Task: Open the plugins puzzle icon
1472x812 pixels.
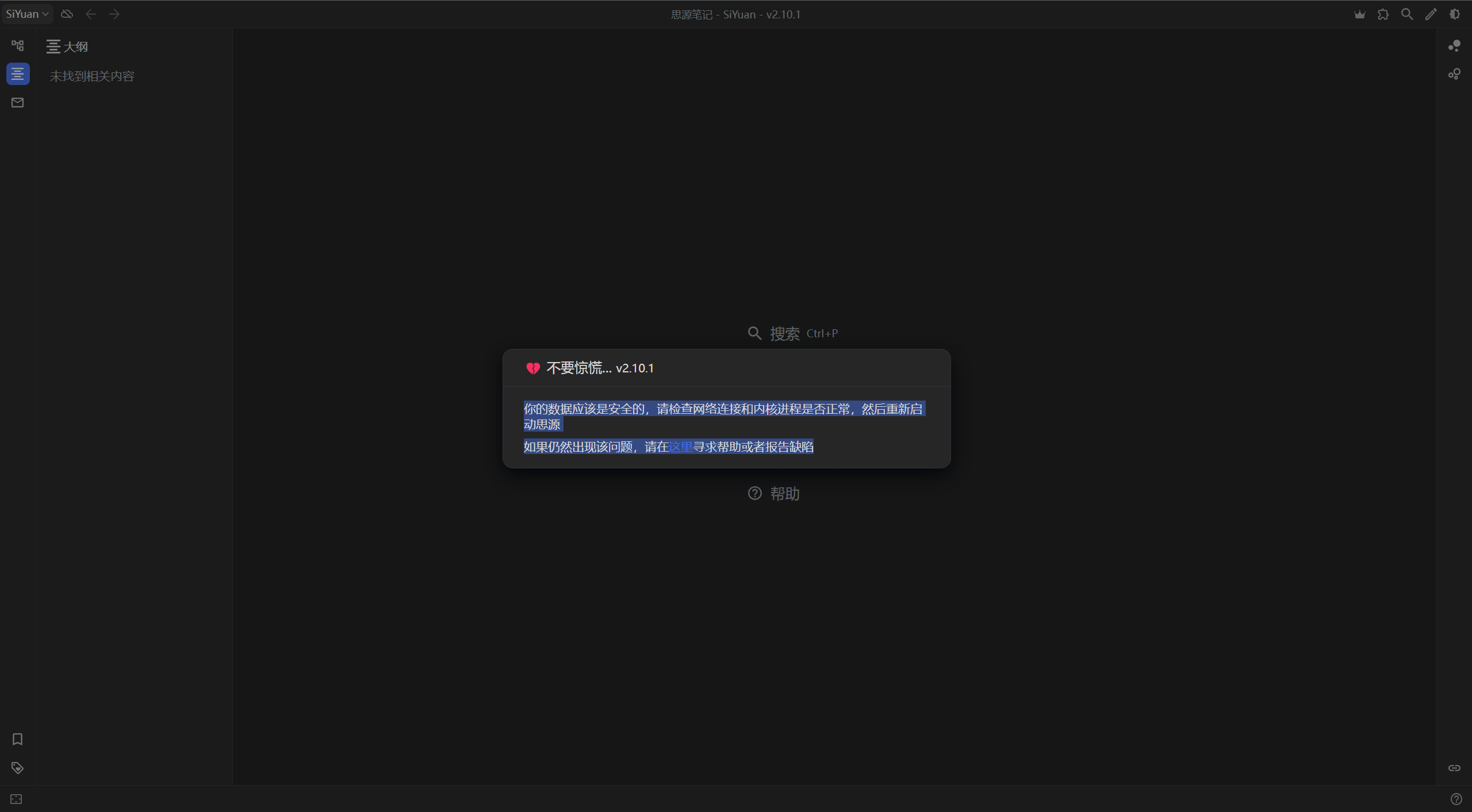Action: [x=1383, y=14]
